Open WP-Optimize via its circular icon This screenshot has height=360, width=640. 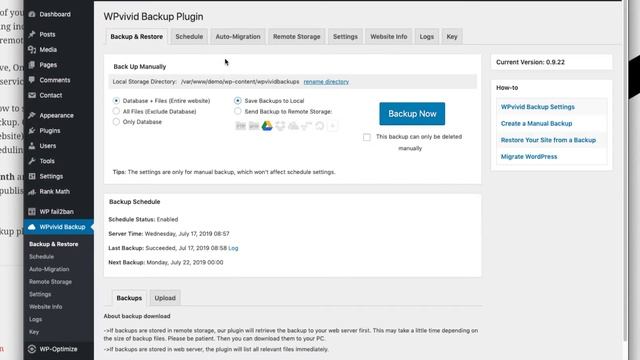32,349
